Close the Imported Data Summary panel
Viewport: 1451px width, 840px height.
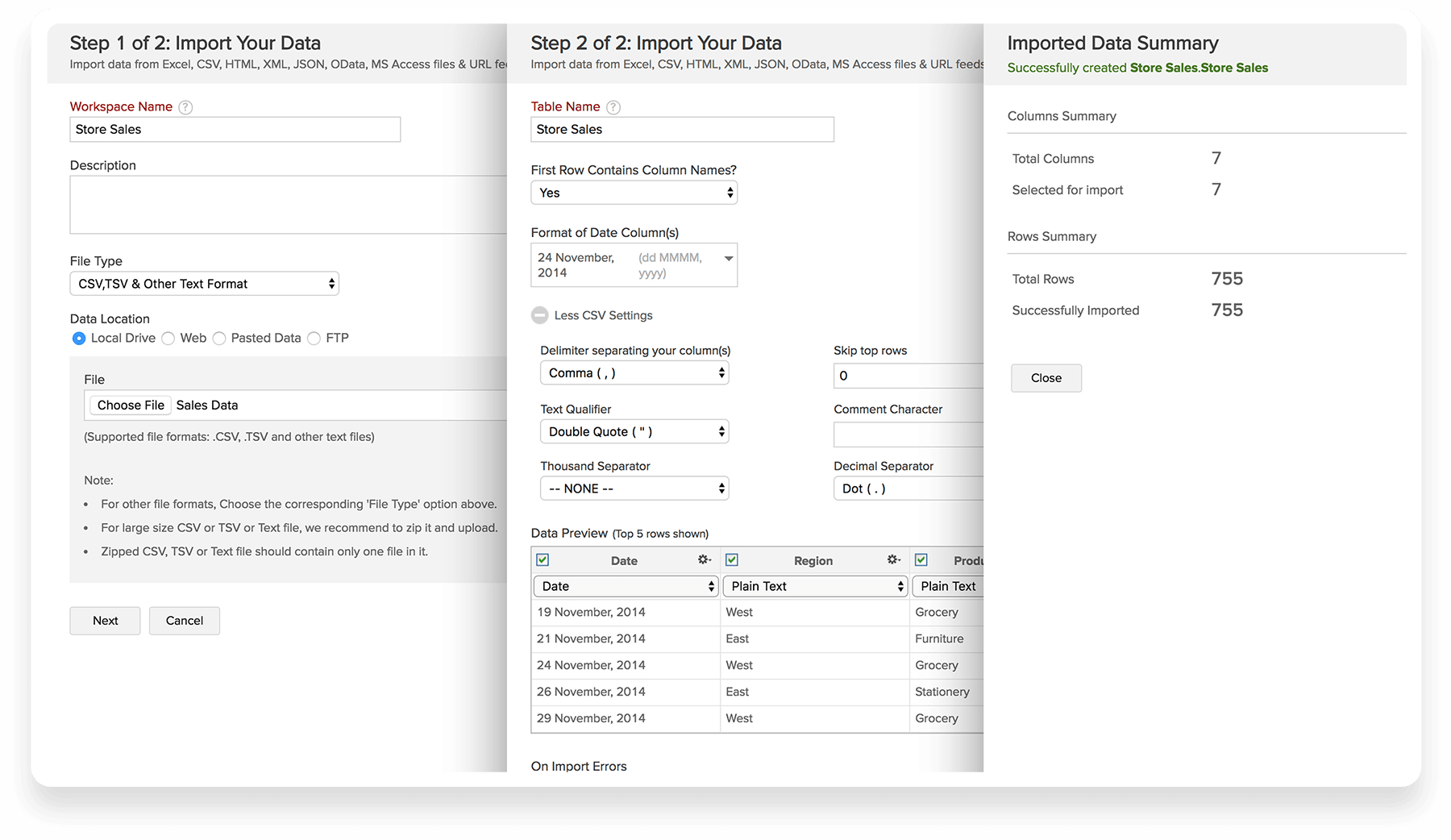tap(1046, 378)
